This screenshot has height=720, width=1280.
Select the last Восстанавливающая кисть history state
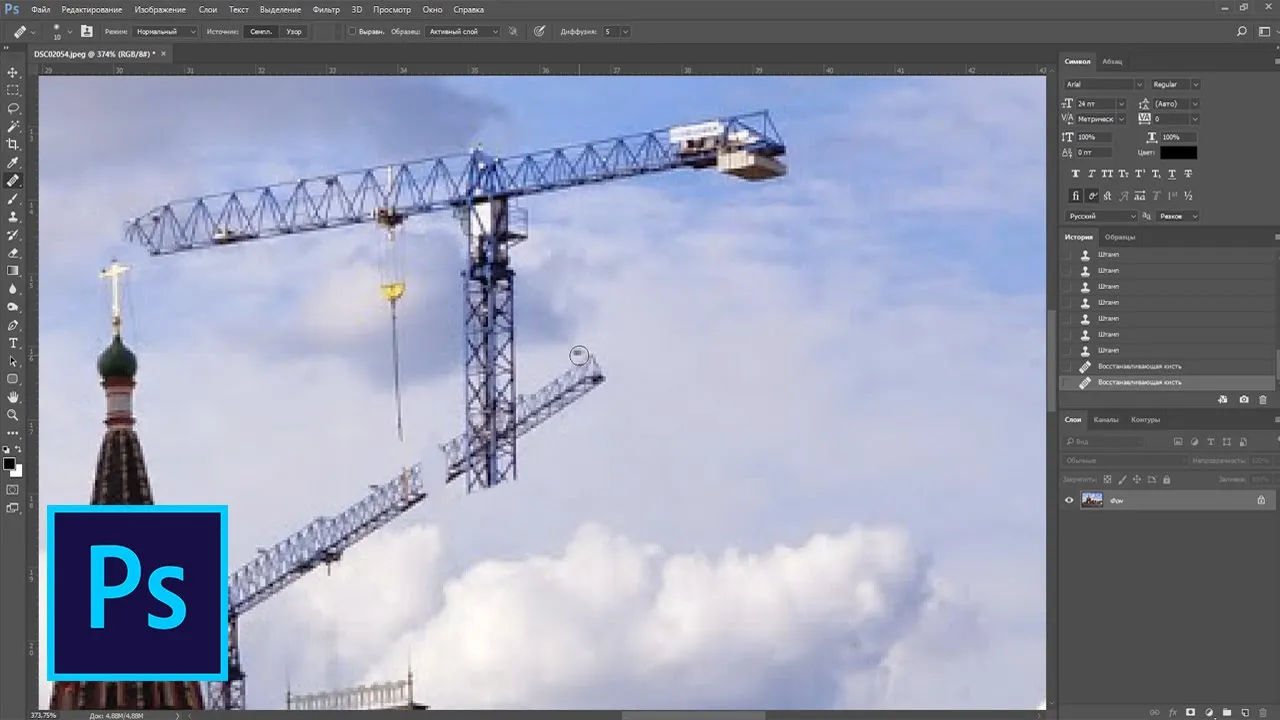1168,383
